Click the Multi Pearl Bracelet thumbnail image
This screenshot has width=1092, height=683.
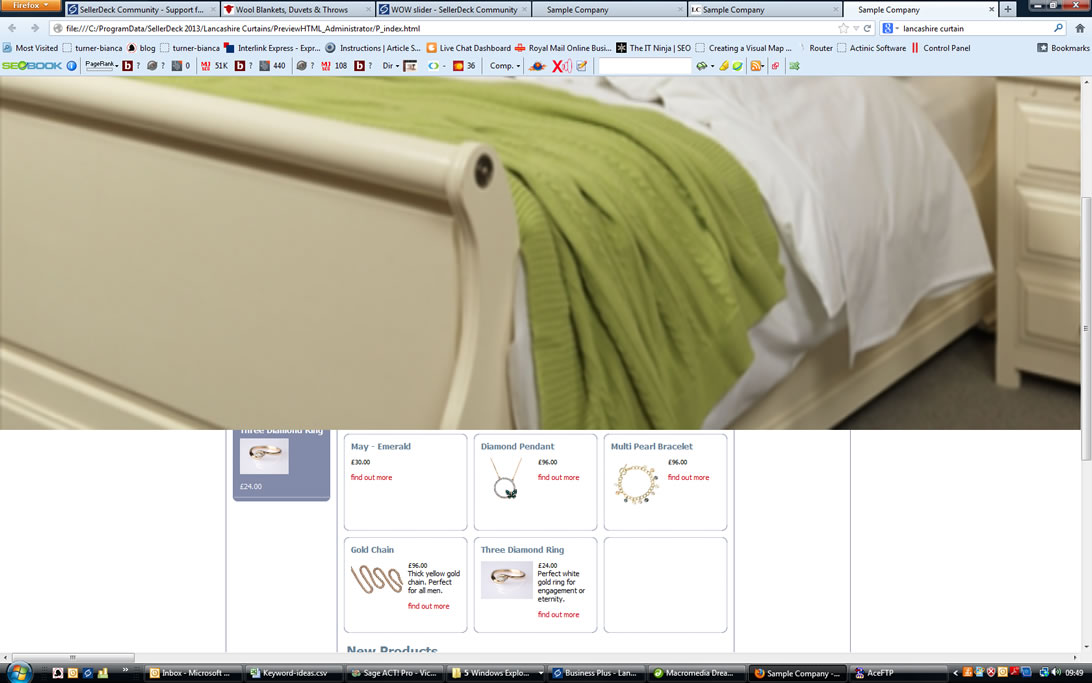click(636, 484)
